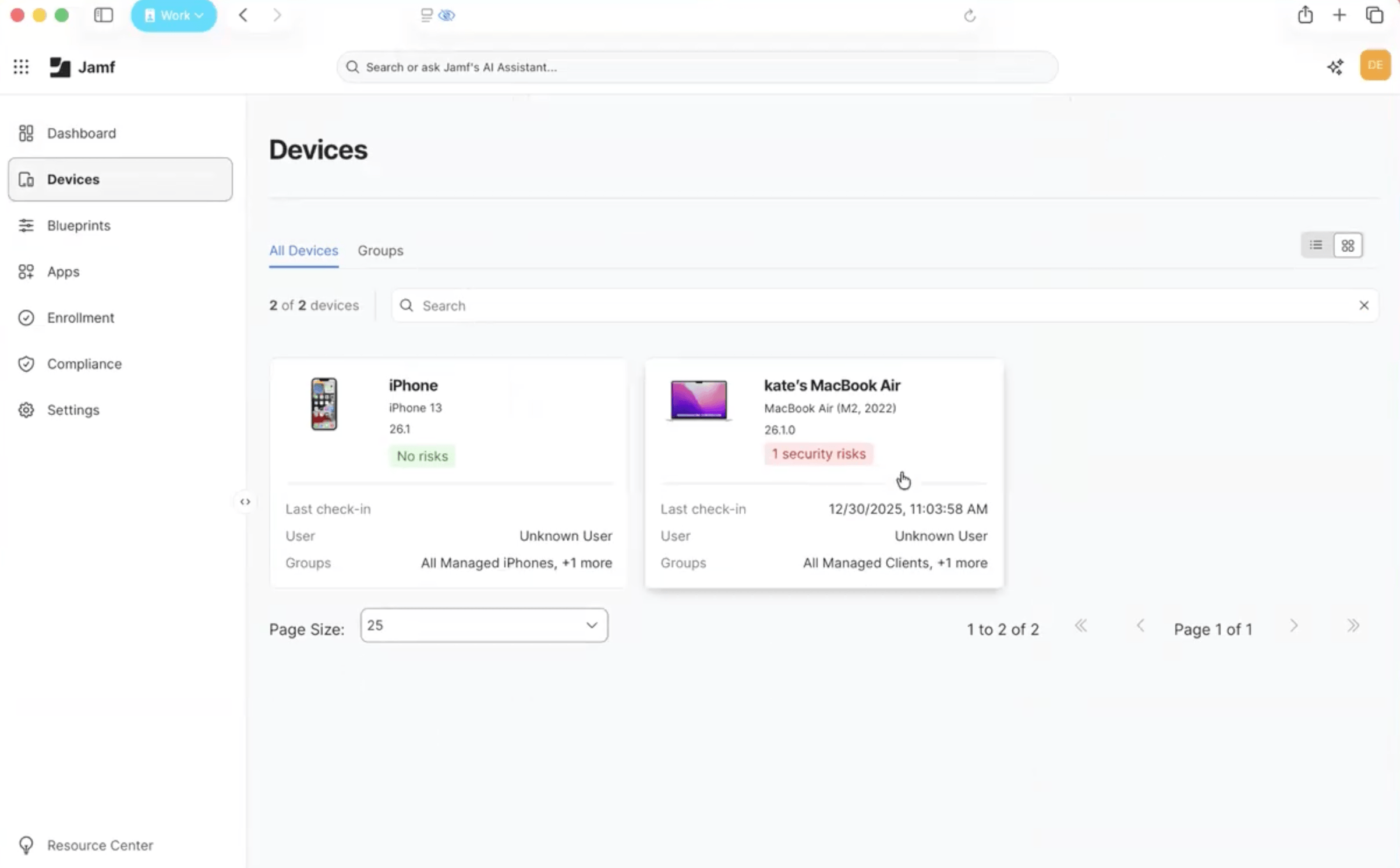Click 'All Managed Clients, +1 more' groups text
The image size is (1400, 868).
895,563
